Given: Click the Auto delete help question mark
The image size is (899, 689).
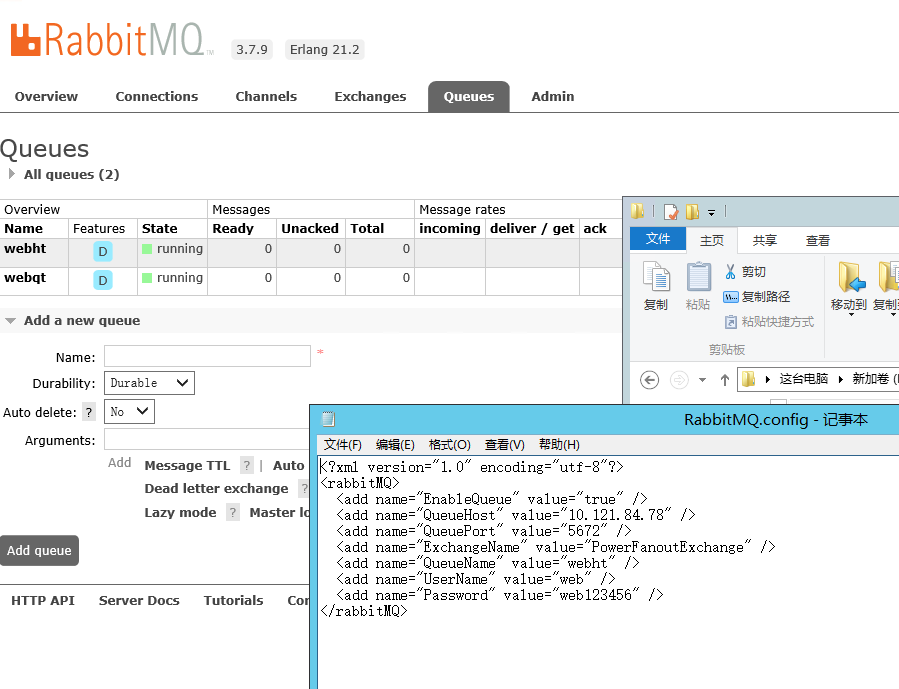Looking at the screenshot, I should (89, 412).
